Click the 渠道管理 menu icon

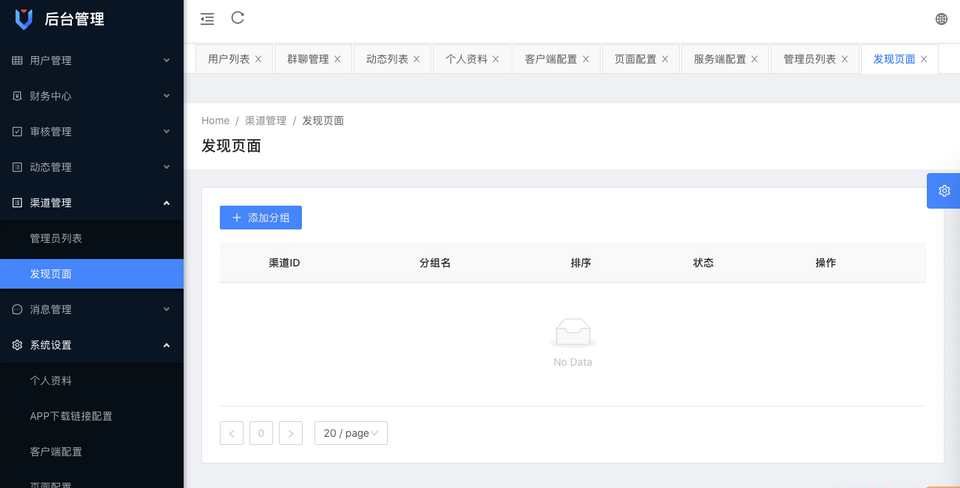[x=17, y=203]
